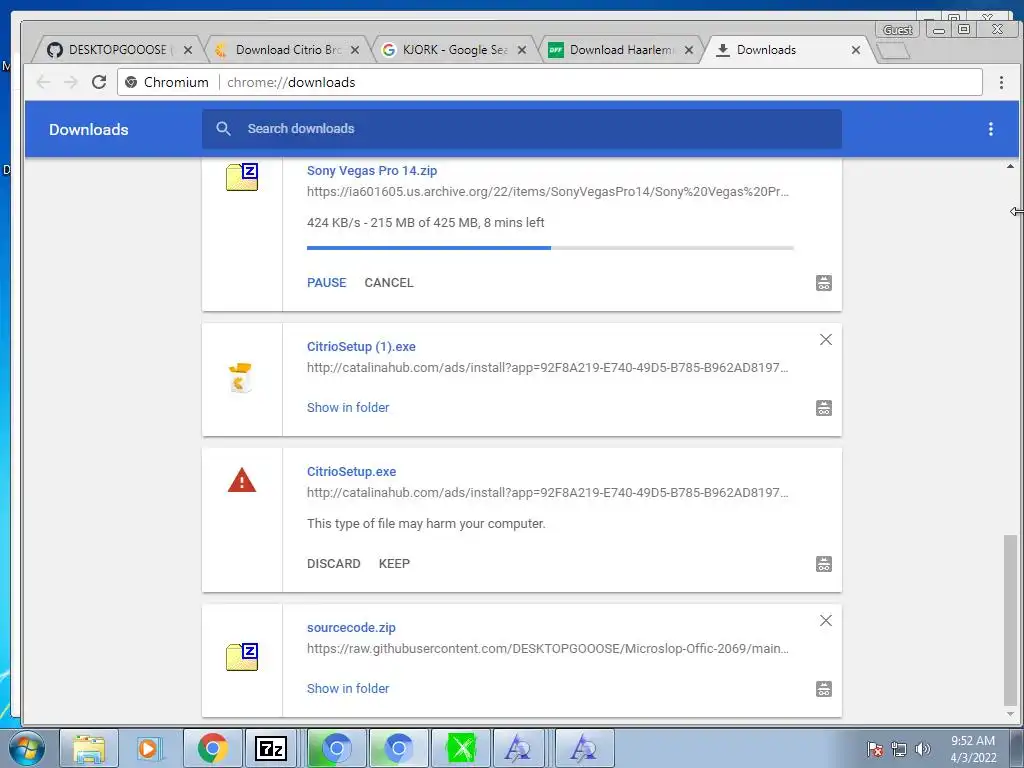Open Windows Media Player from the taskbar
1024x768 pixels.
(x=148, y=748)
